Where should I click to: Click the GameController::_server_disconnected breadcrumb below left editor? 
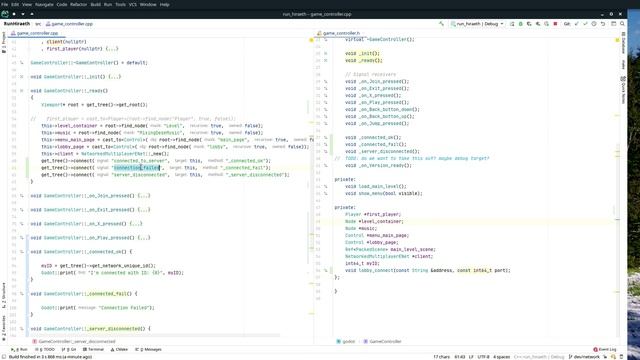tap(74, 342)
